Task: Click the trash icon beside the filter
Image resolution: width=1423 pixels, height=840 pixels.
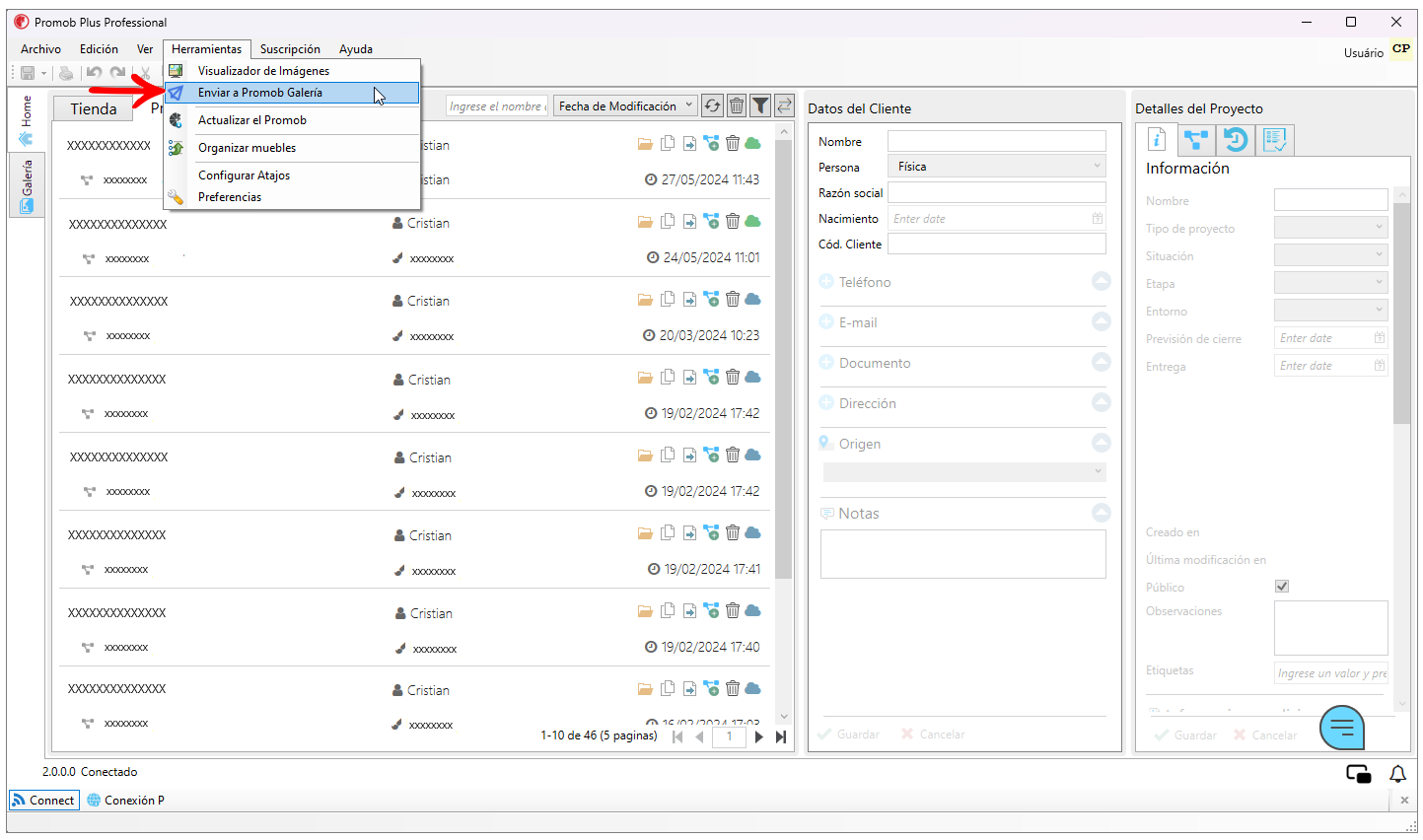Action: pyautogui.click(x=737, y=105)
